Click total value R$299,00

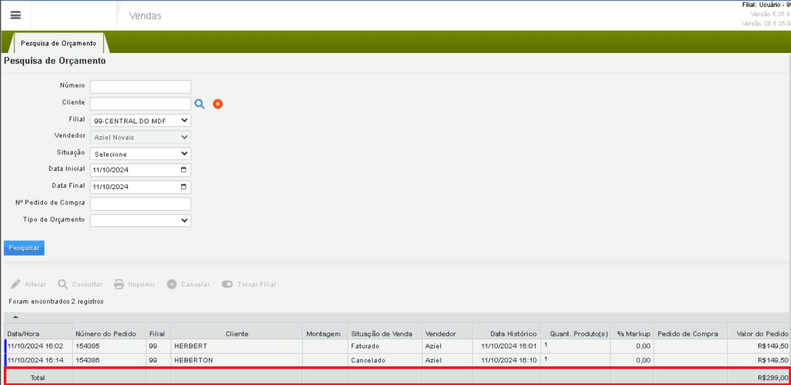point(773,377)
